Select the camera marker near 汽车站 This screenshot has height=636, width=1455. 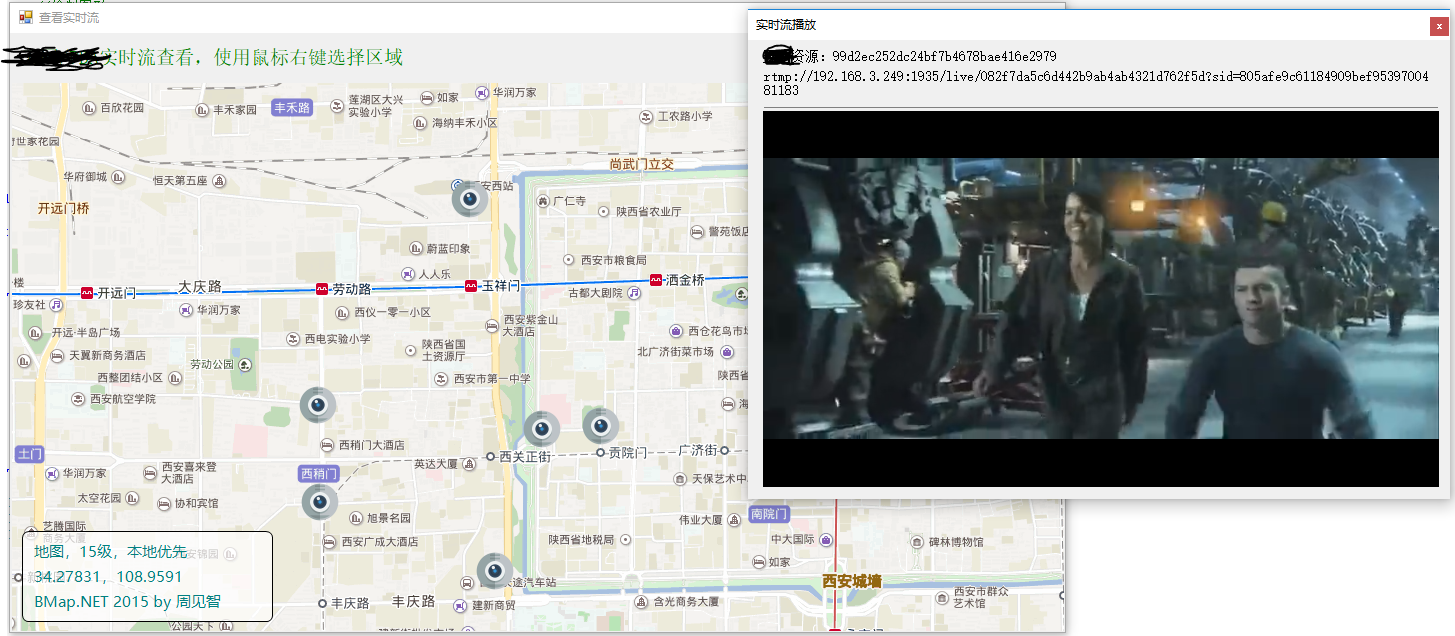pos(494,571)
